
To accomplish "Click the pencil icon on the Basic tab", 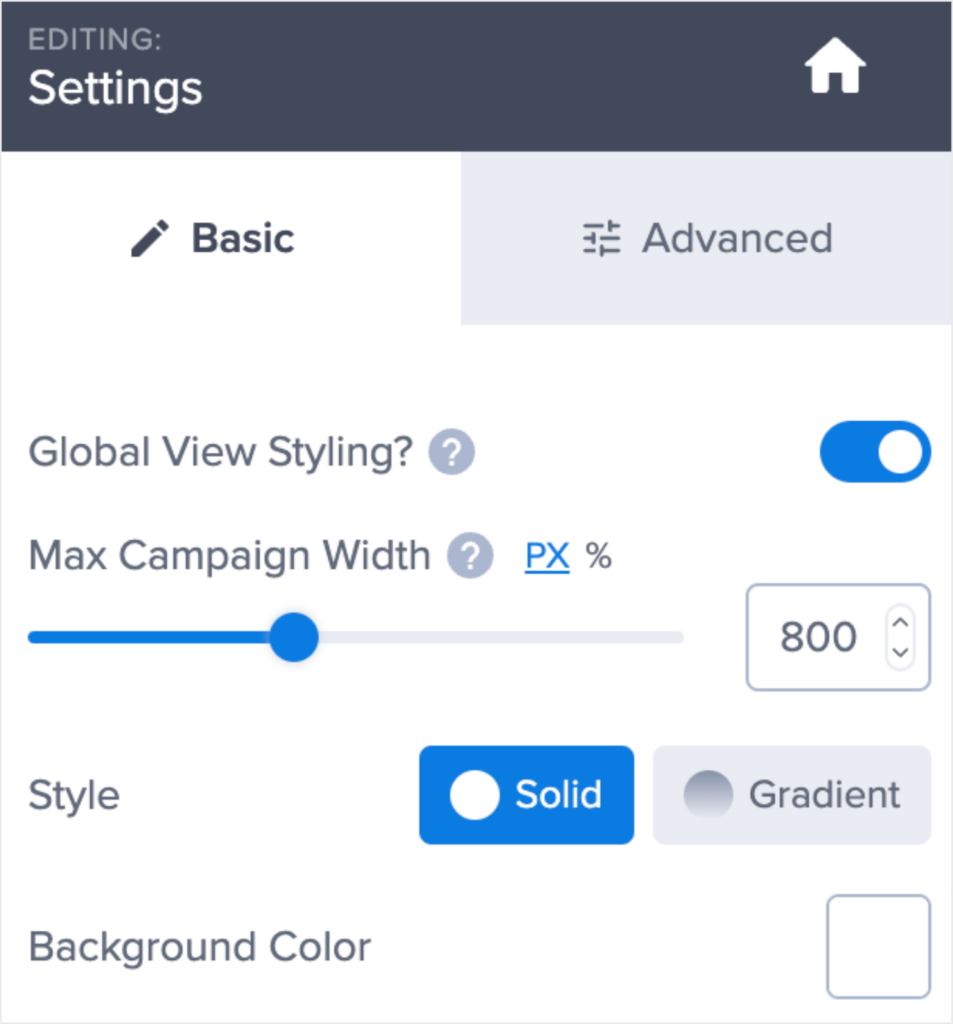I will tap(150, 238).
